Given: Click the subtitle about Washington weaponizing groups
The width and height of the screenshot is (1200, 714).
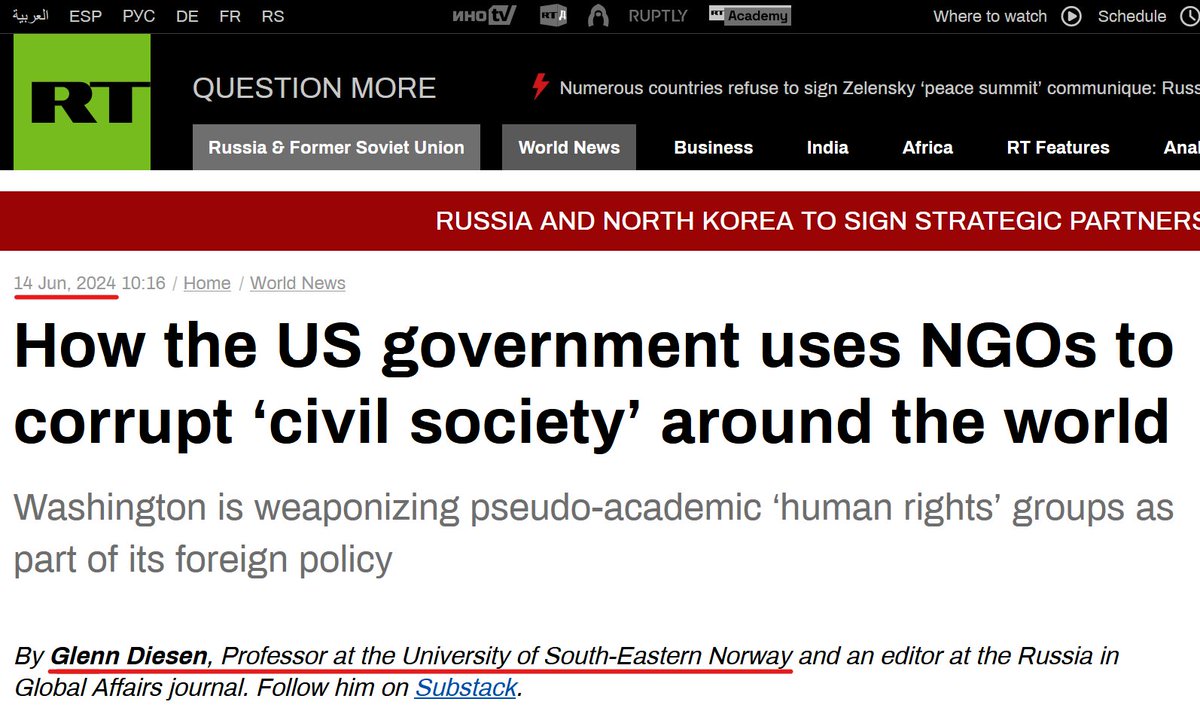Looking at the screenshot, I should pos(593,533).
